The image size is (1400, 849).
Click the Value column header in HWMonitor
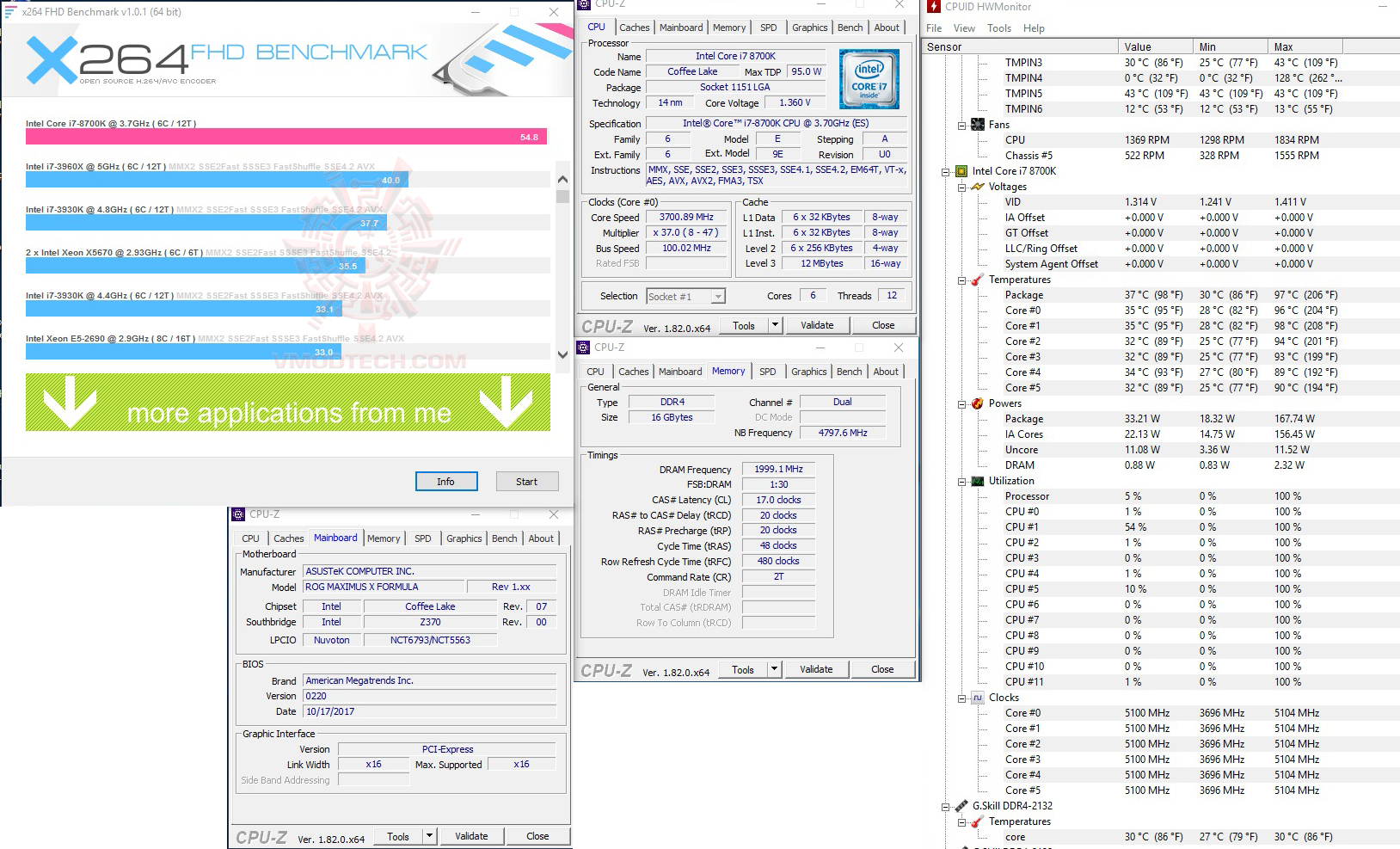coord(1157,47)
